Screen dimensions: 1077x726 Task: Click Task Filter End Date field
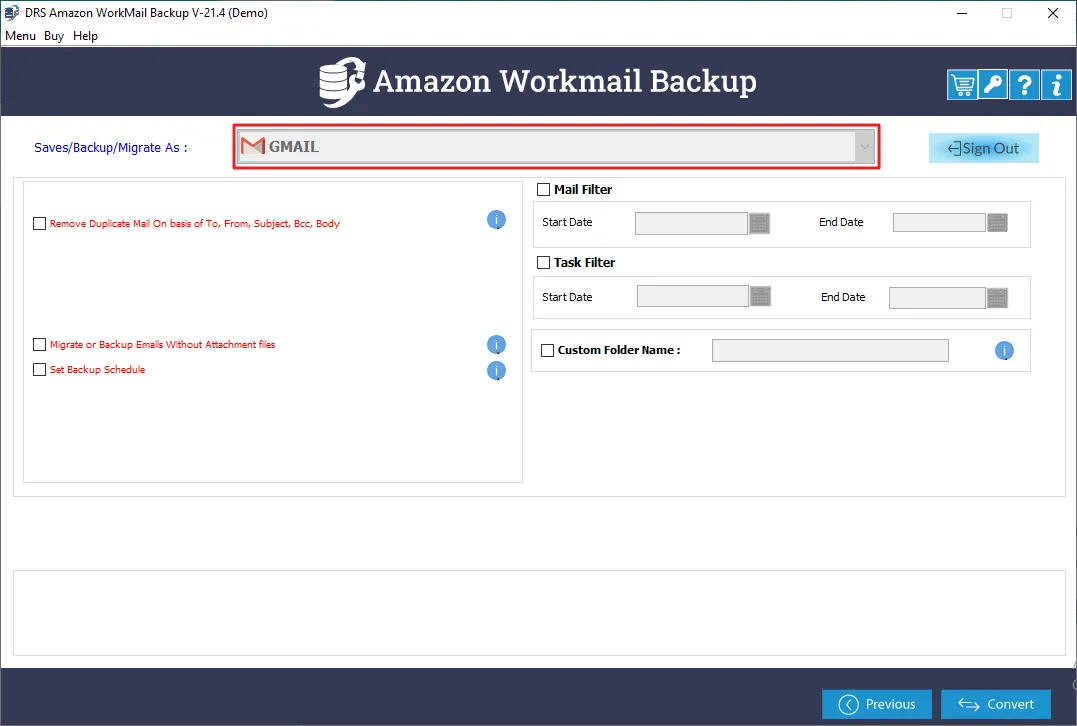click(x=937, y=298)
